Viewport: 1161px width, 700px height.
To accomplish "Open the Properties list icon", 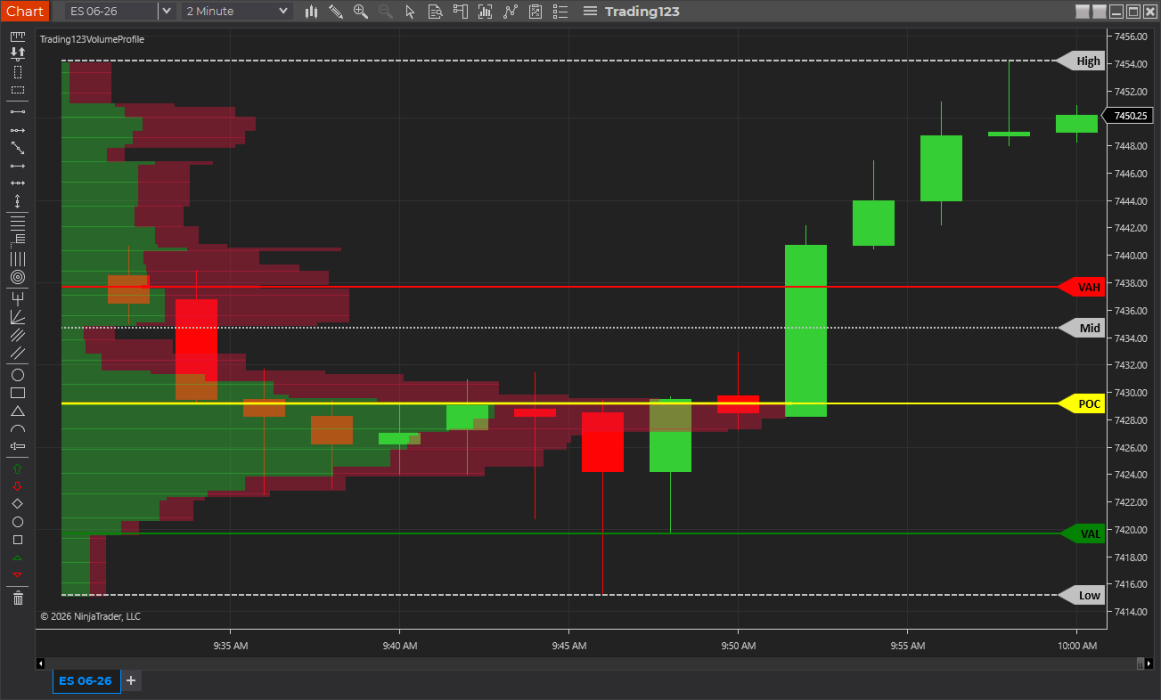I will pos(561,11).
